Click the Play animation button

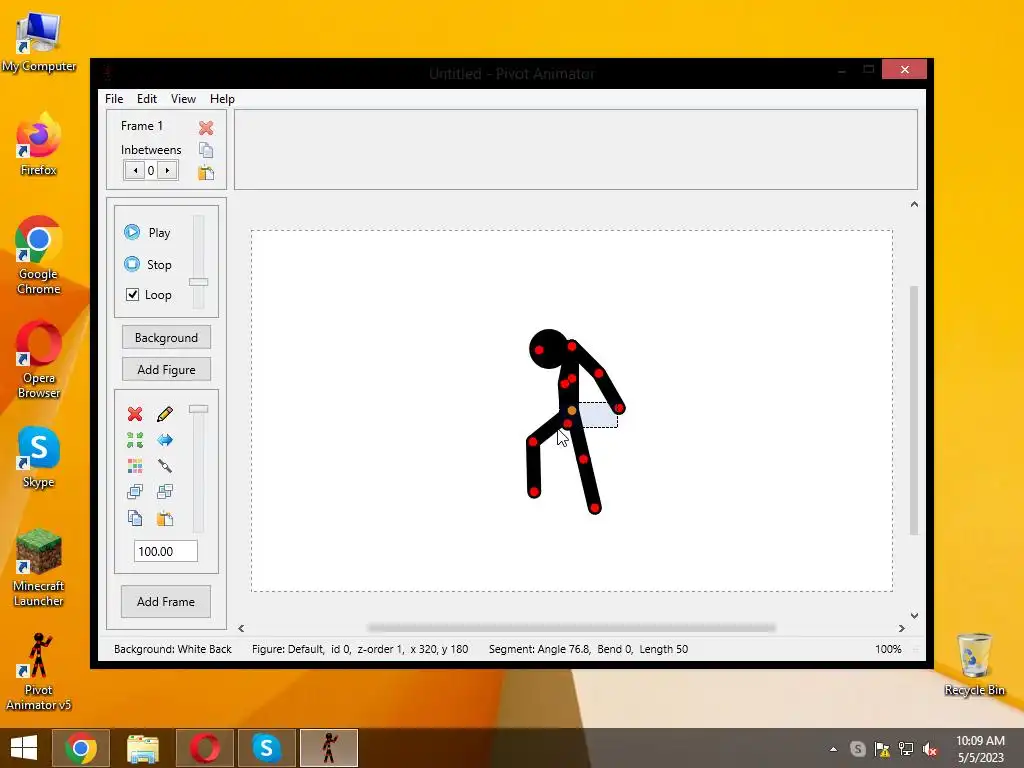tap(148, 232)
